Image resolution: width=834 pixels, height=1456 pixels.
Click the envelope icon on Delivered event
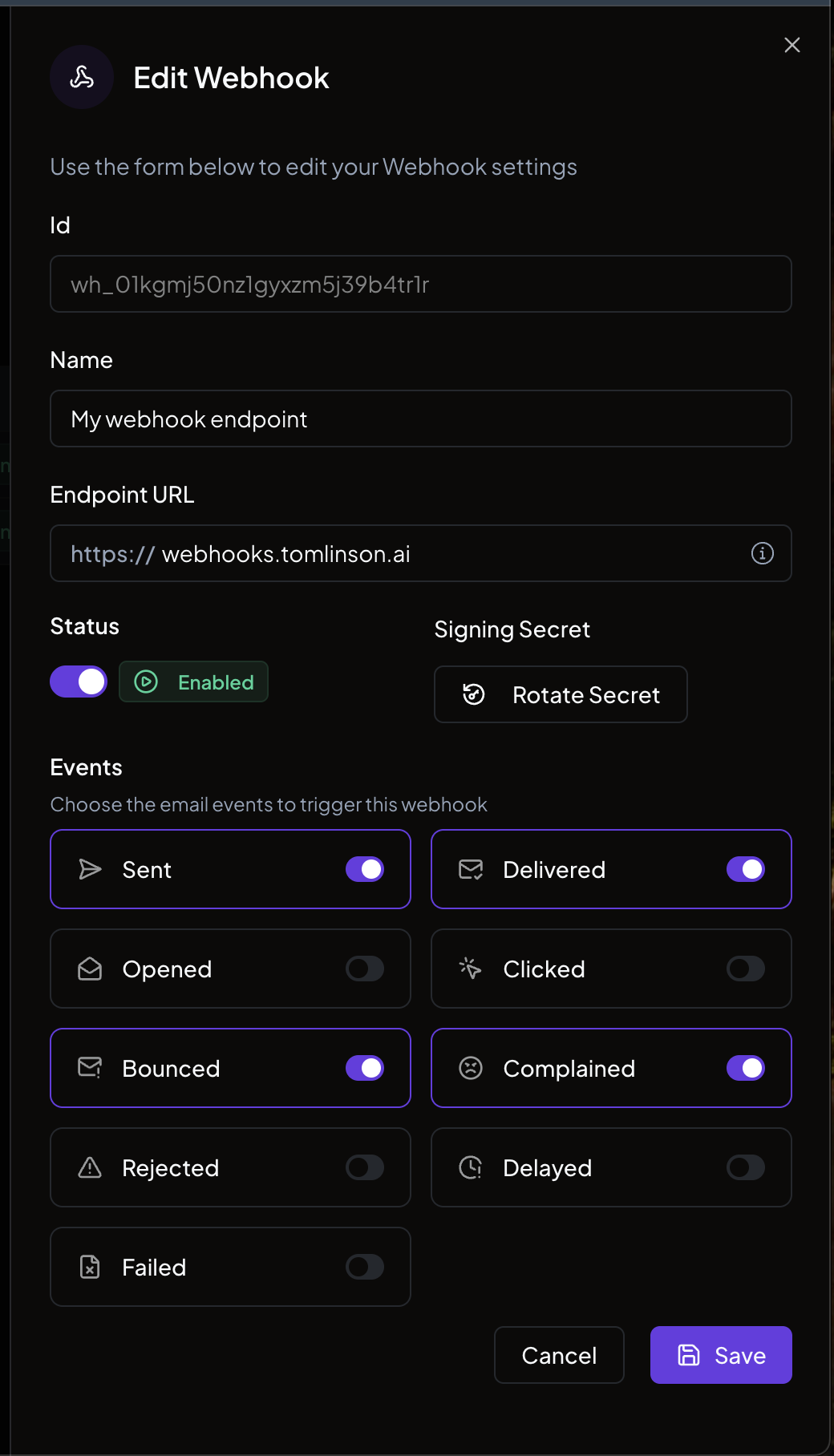[471, 869]
